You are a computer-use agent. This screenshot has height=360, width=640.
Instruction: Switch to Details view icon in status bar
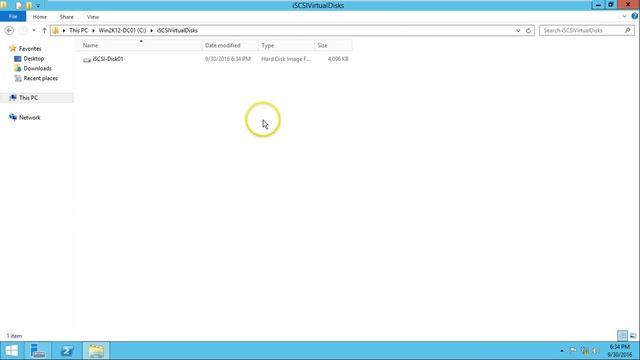622,336
